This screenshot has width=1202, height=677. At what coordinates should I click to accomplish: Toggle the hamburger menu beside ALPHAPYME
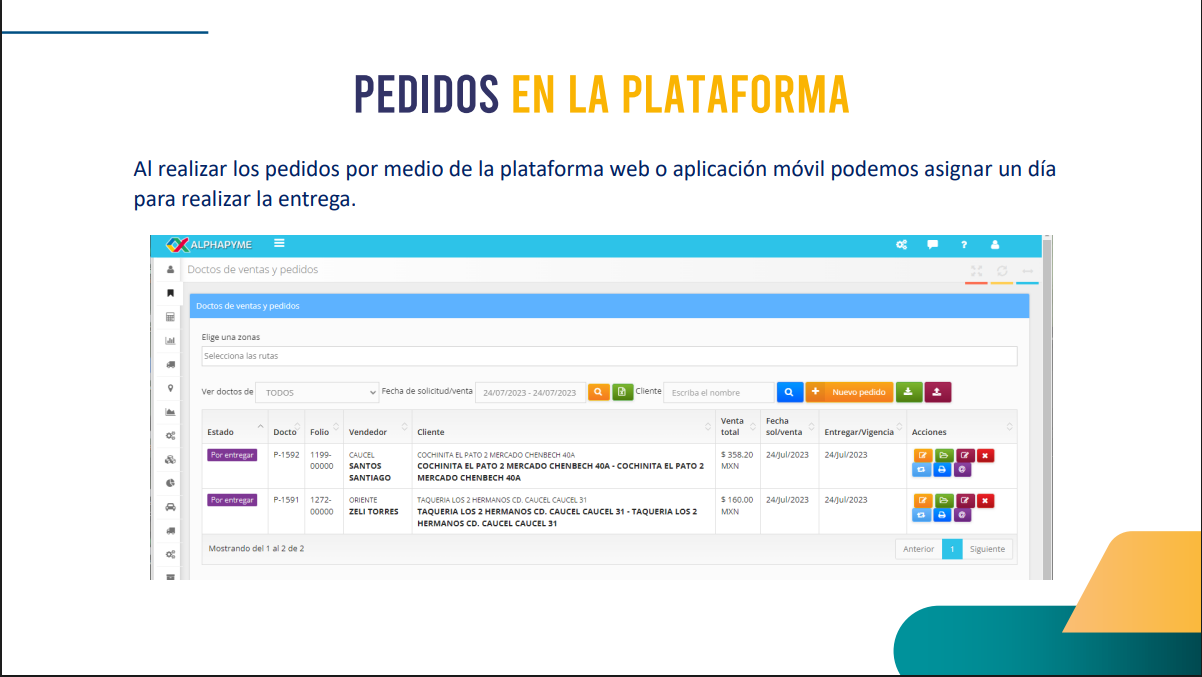(x=279, y=243)
